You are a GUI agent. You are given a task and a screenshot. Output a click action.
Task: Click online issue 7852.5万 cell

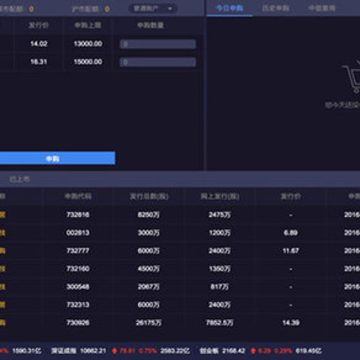220,323
